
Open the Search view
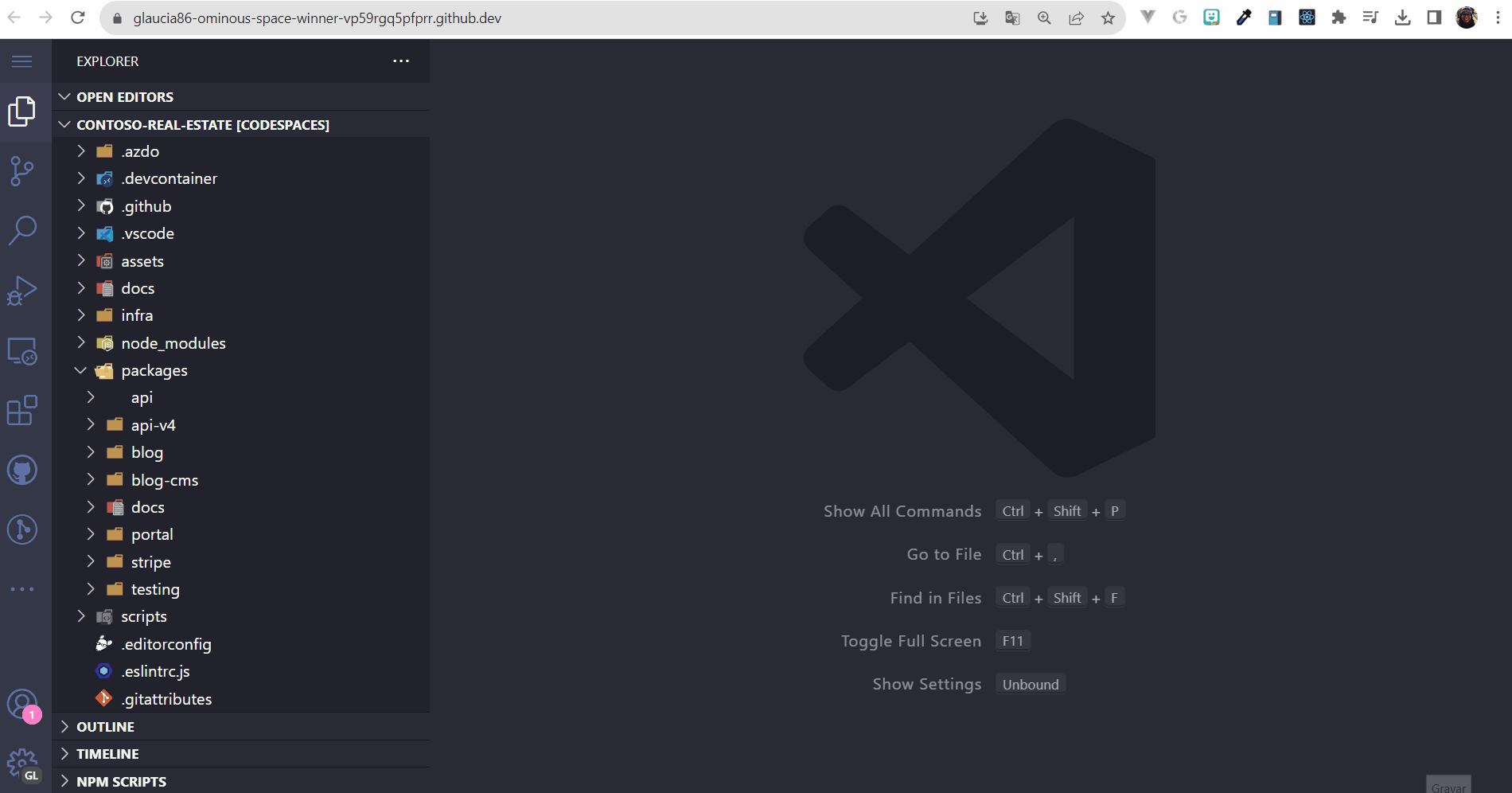pyautogui.click(x=22, y=231)
